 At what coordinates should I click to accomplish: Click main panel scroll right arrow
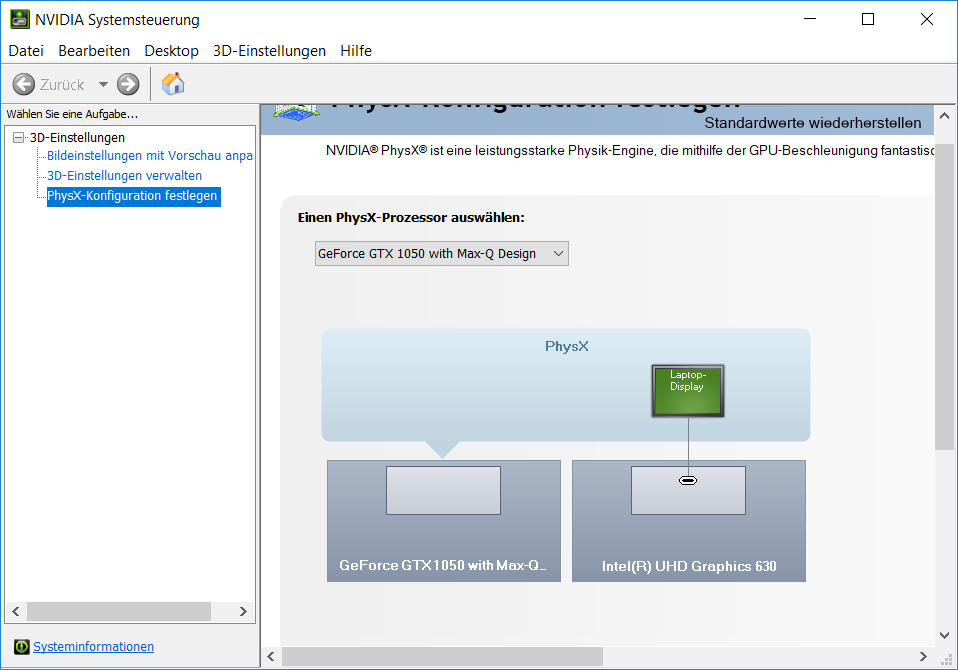923,657
